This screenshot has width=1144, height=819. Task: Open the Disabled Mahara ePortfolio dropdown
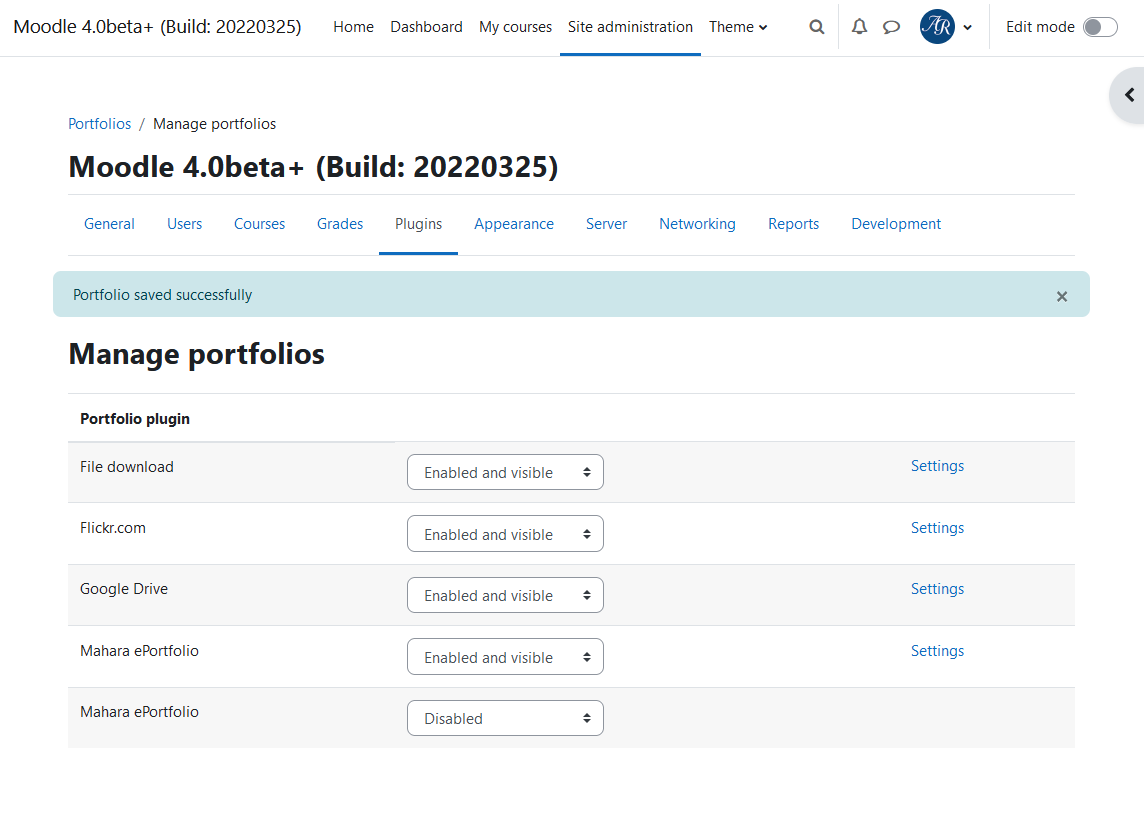[505, 718]
